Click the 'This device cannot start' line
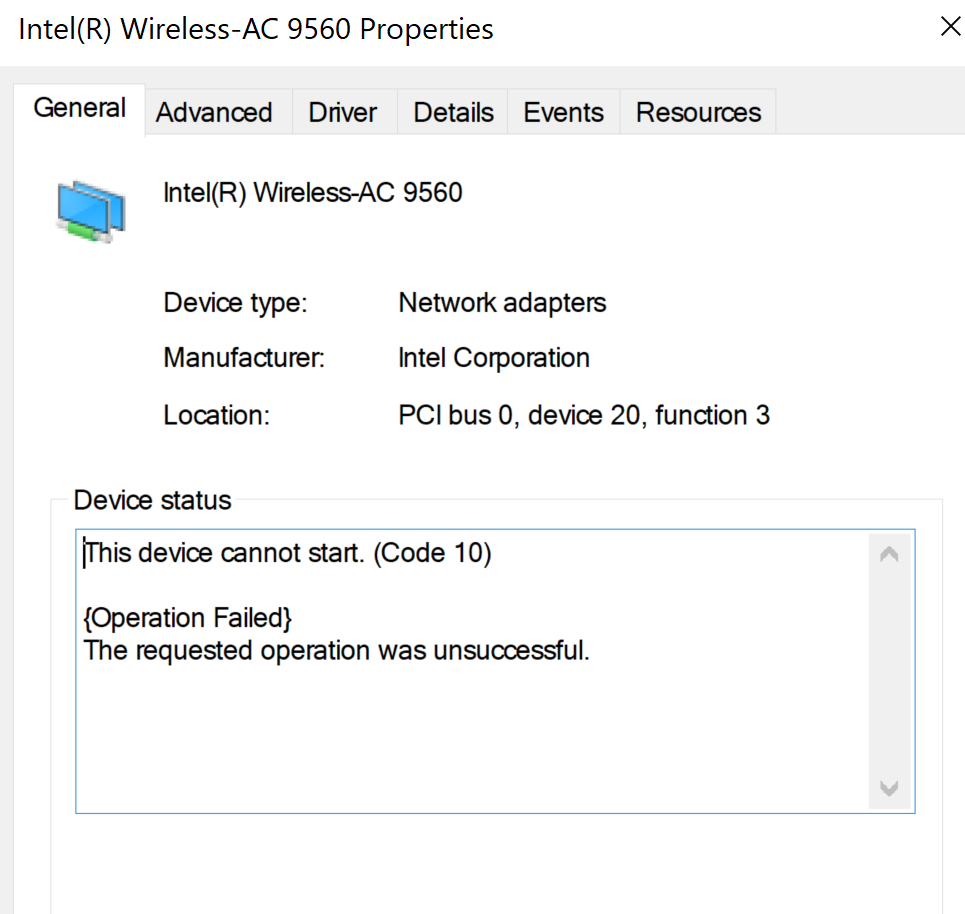The height and width of the screenshot is (914, 965). click(288, 553)
